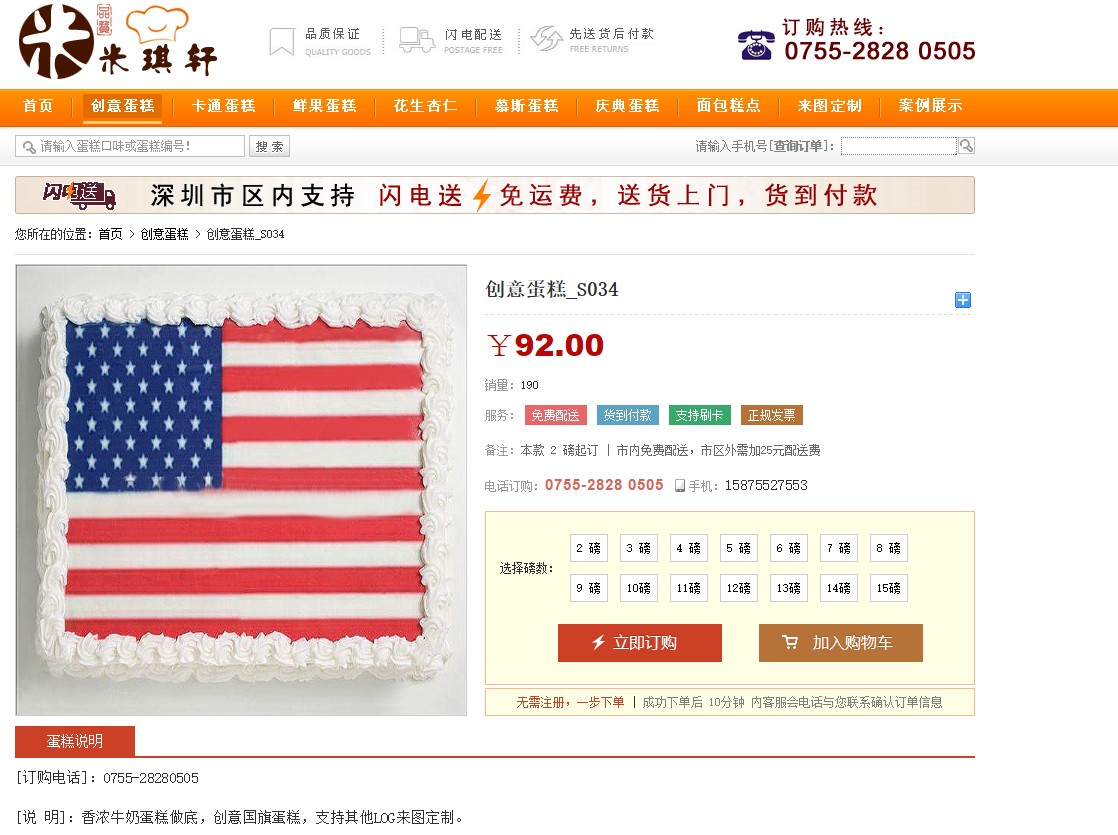
Task: Click the 加入购物车 button
Action: [841, 643]
